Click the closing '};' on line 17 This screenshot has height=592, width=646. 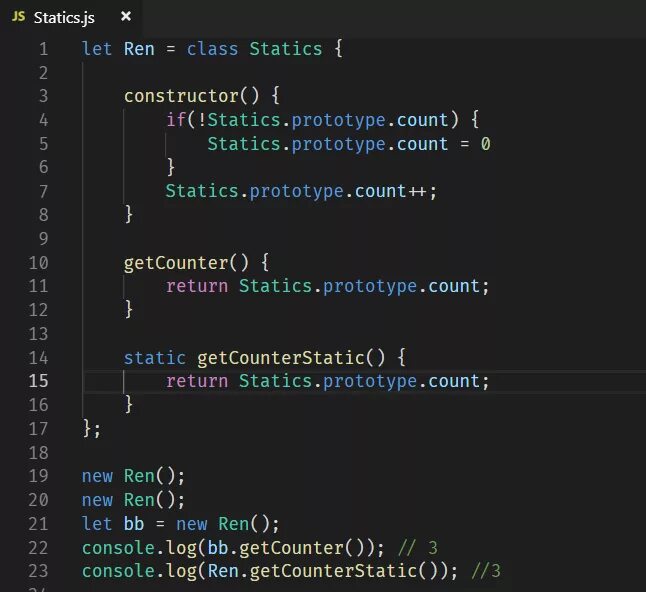point(91,429)
